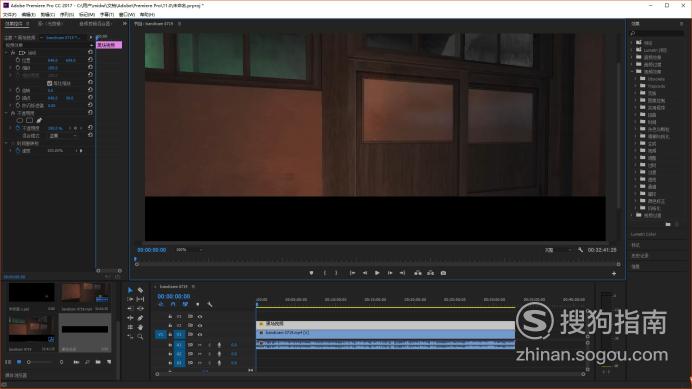Toggle Snap magnet in timeline
The height and width of the screenshot is (389, 692).
coord(173,304)
